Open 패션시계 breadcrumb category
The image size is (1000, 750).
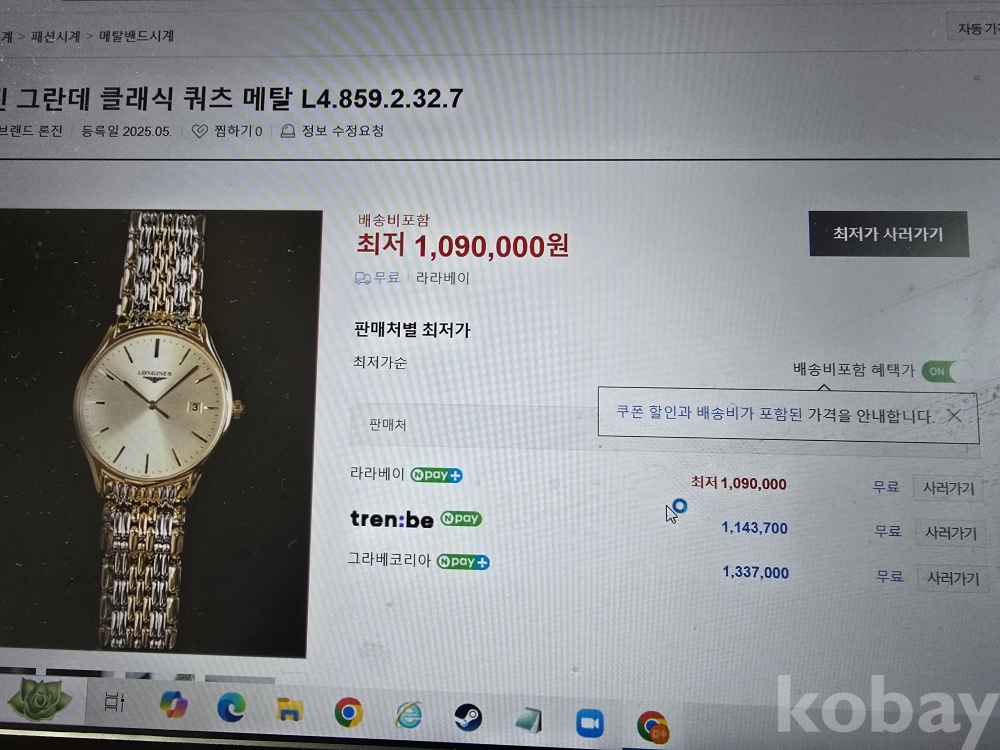(55, 36)
